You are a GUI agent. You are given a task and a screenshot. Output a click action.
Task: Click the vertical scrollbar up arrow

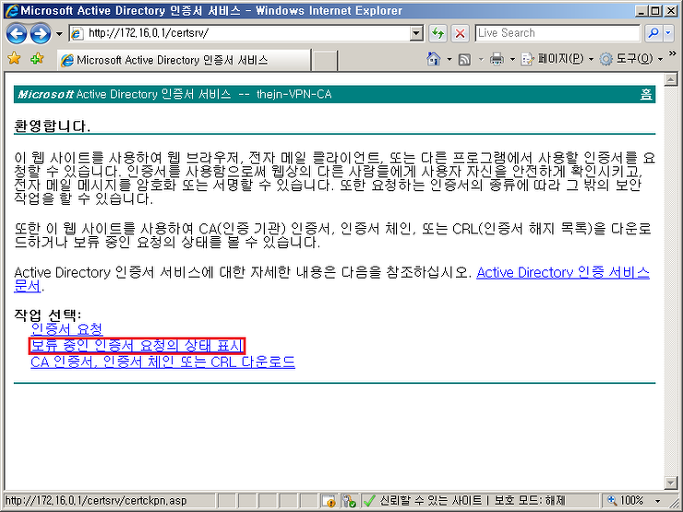(x=670, y=80)
